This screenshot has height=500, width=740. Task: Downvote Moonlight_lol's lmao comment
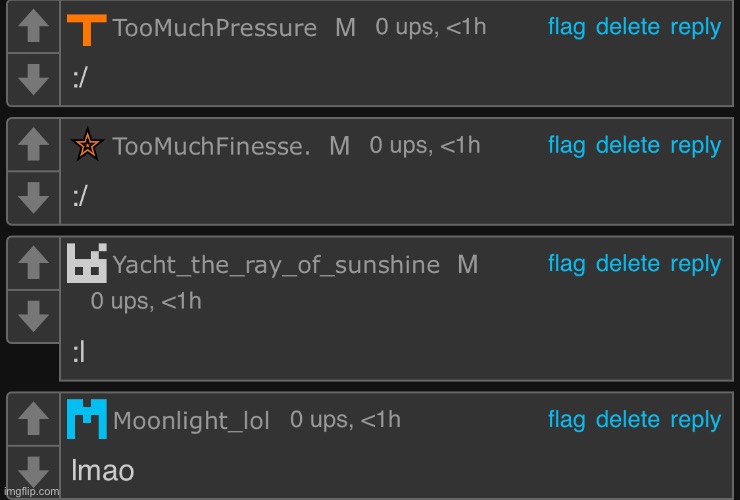click(34, 469)
